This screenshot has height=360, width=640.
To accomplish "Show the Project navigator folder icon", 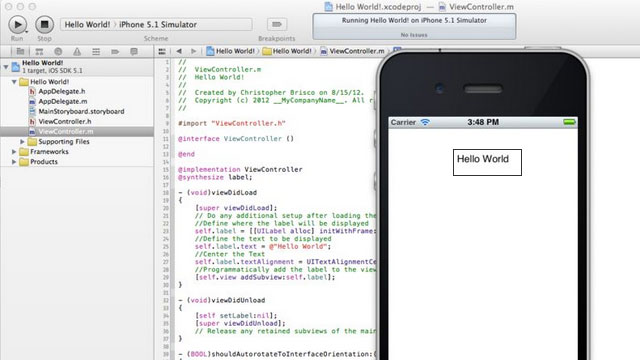I will (x=20, y=51).
